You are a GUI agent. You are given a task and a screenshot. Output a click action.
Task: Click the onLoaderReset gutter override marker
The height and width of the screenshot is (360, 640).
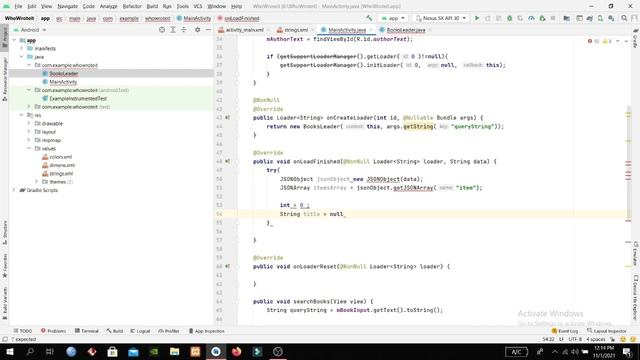pyautogui.click(x=227, y=266)
